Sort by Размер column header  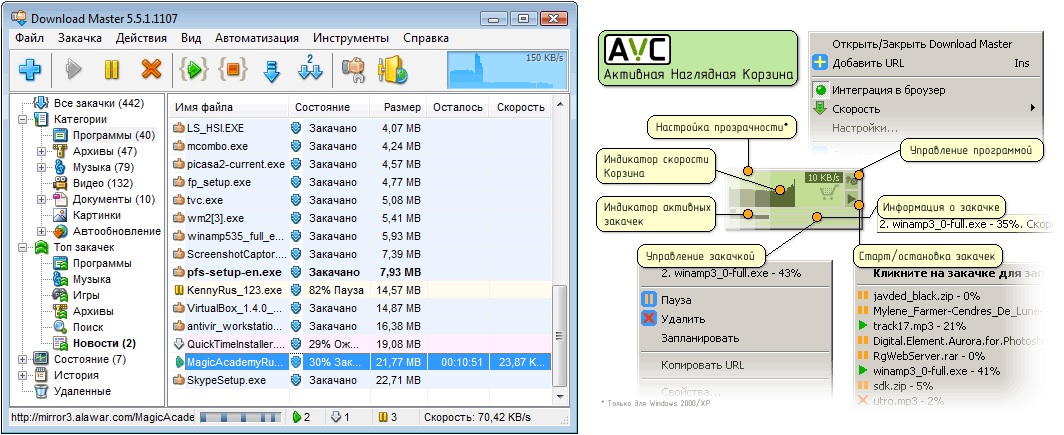398,107
